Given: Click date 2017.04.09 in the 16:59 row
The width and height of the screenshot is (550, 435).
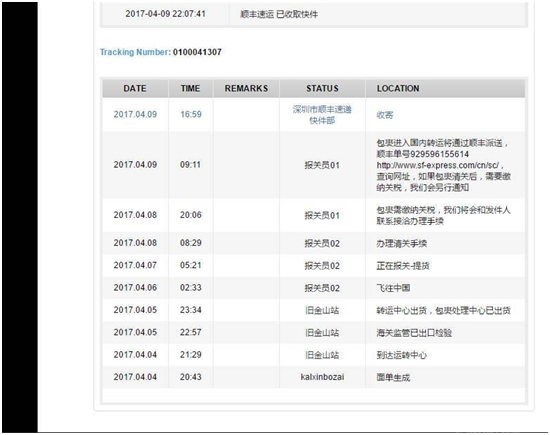Looking at the screenshot, I should (x=135, y=114).
